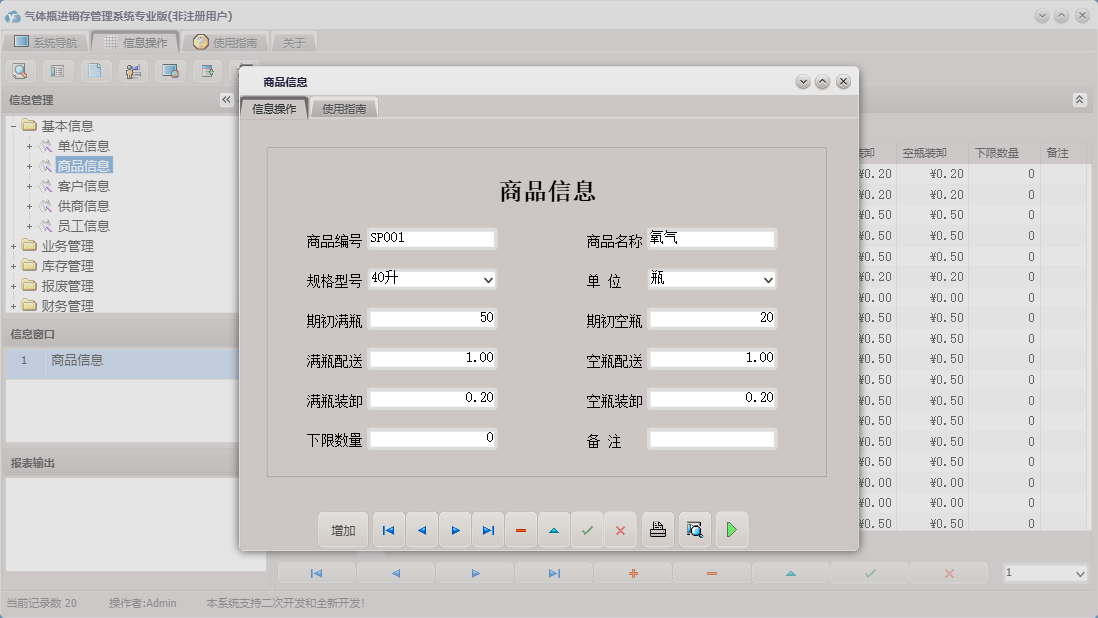Open print preview in the product dialog
This screenshot has height=618, width=1098.
click(x=694, y=530)
